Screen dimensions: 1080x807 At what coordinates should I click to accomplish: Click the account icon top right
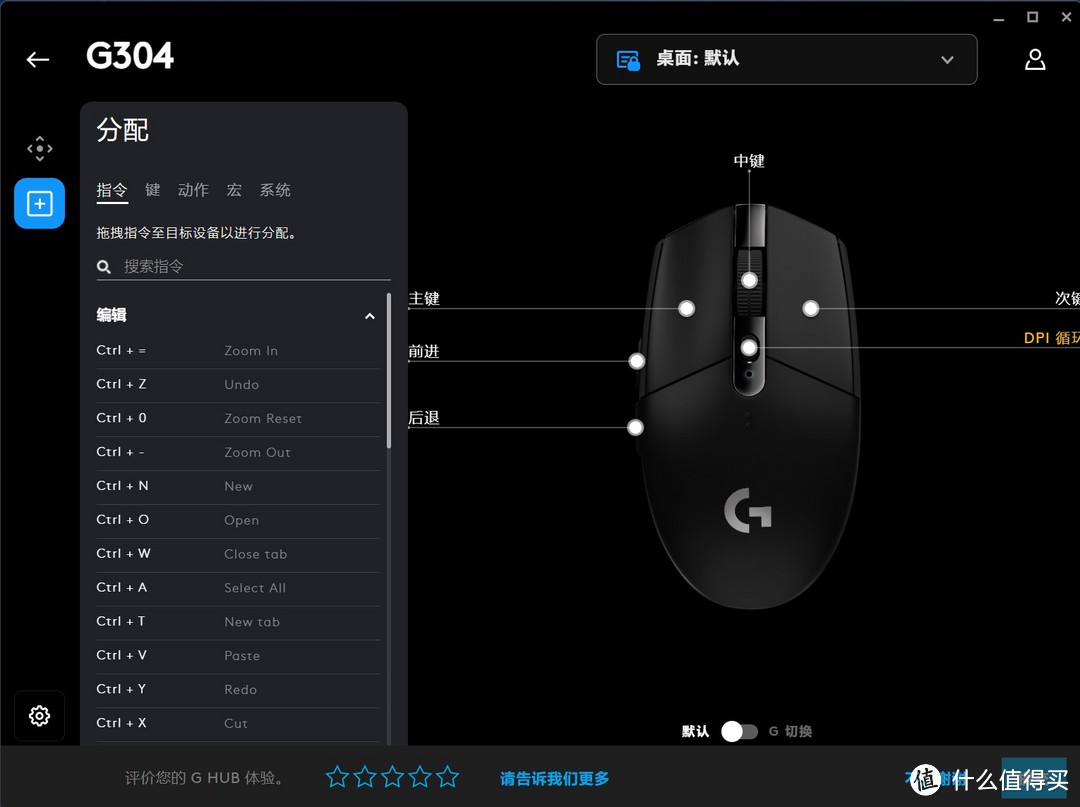[x=1035, y=59]
